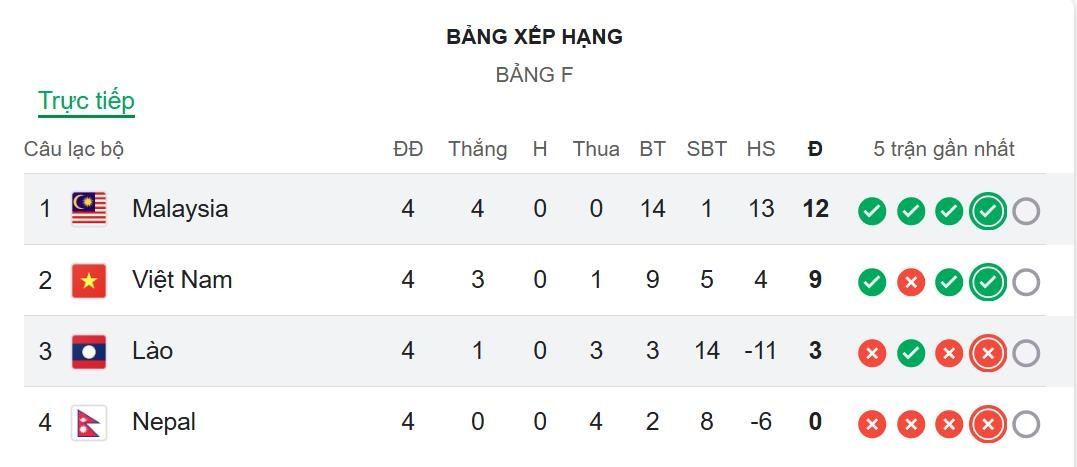Click the Lào flag icon

[89, 352]
